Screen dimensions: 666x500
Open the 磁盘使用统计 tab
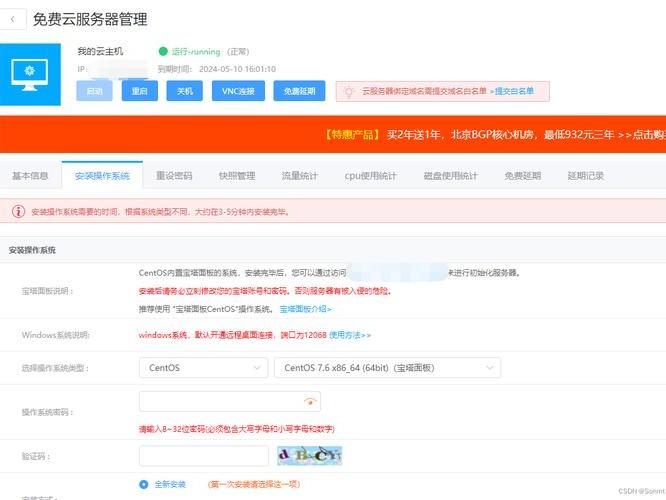point(451,175)
